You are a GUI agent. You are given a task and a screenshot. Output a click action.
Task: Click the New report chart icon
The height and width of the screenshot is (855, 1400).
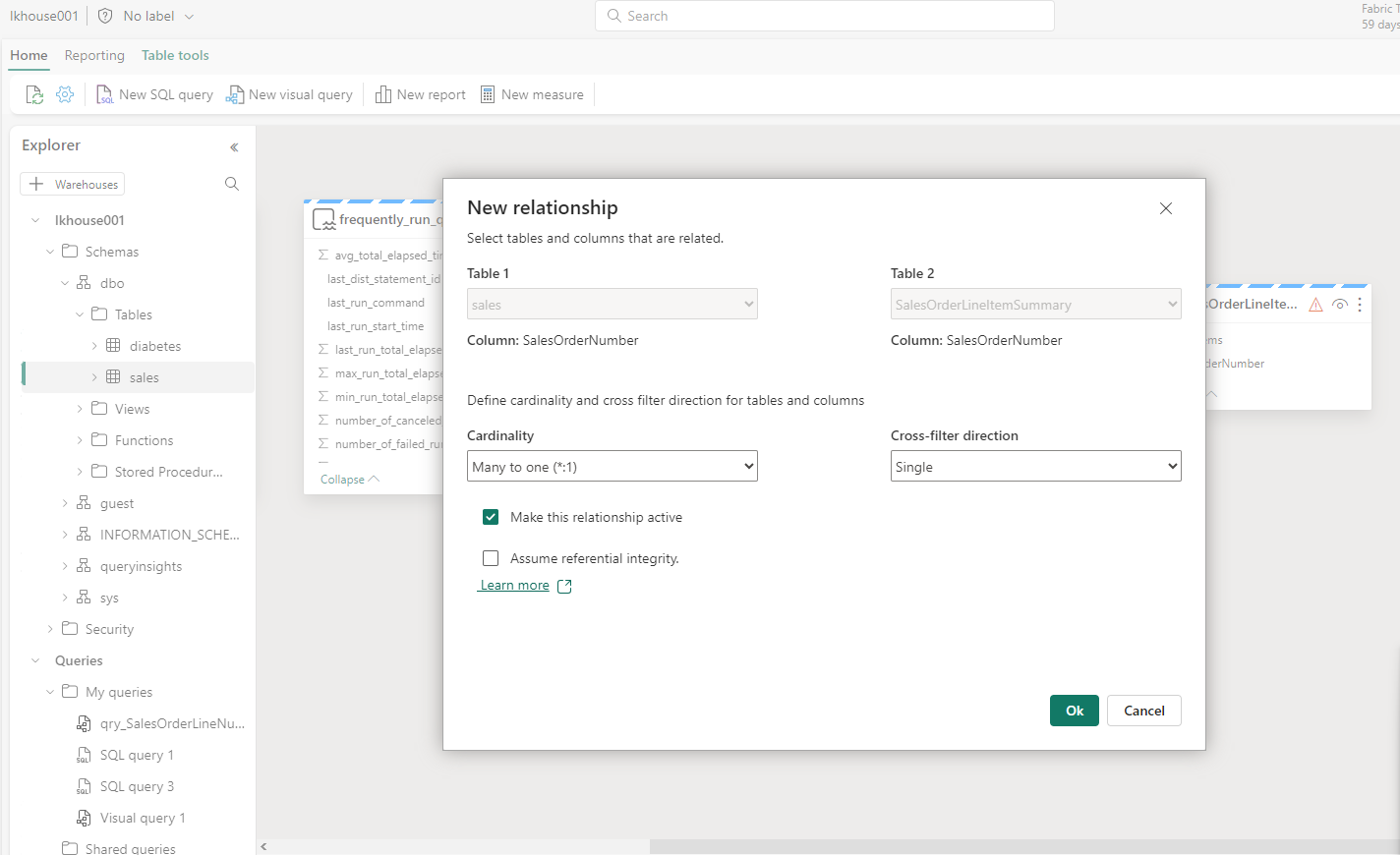[x=383, y=94]
